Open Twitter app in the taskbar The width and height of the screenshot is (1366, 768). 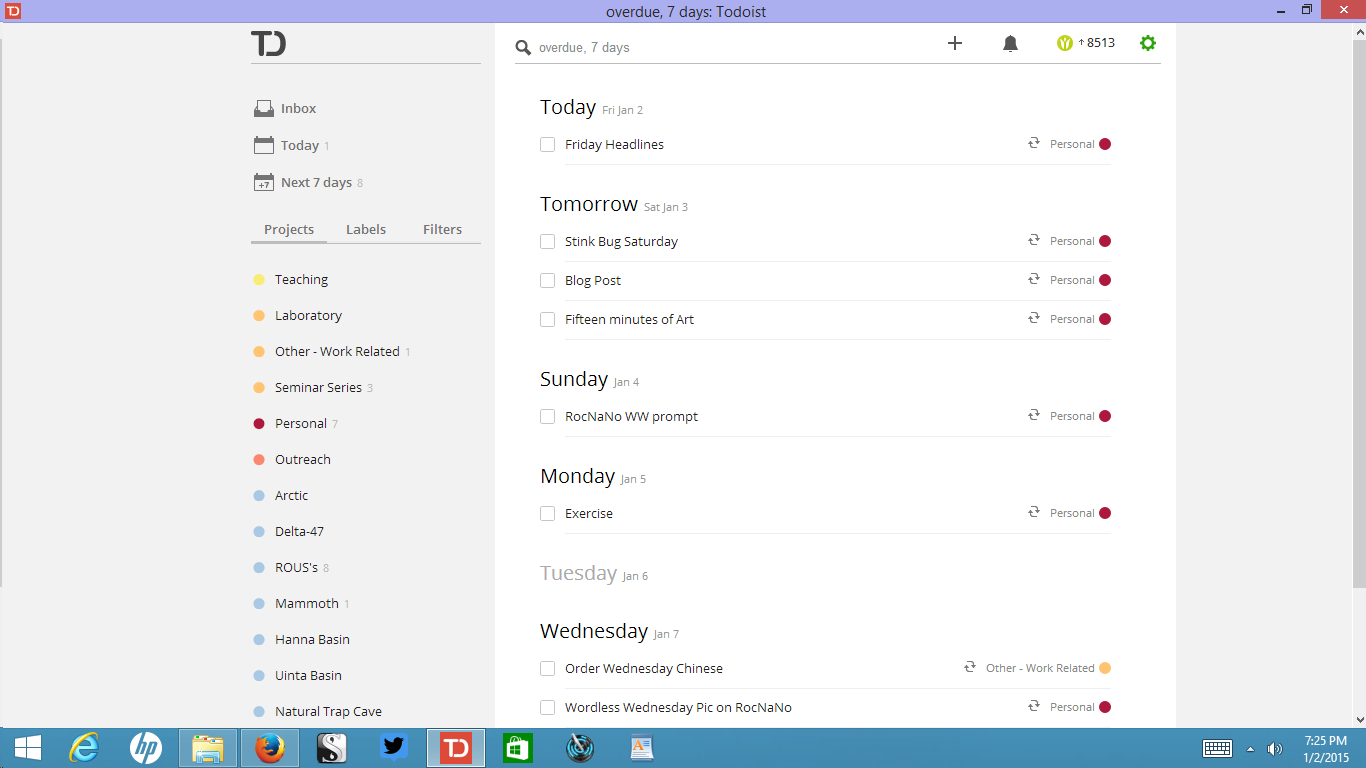pyautogui.click(x=393, y=747)
